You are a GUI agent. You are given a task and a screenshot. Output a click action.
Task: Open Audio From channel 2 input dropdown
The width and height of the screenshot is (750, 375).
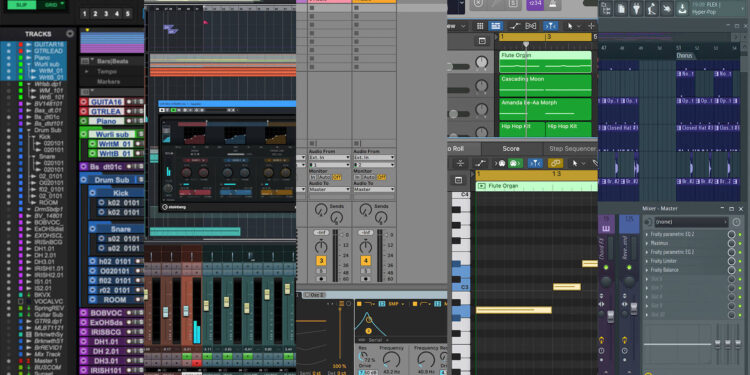374,165
